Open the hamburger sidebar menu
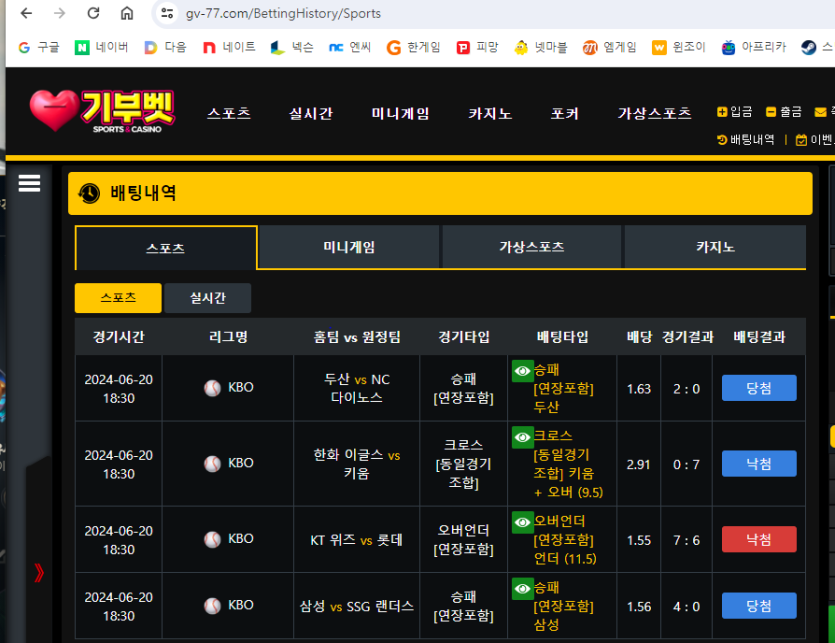 (x=29, y=183)
